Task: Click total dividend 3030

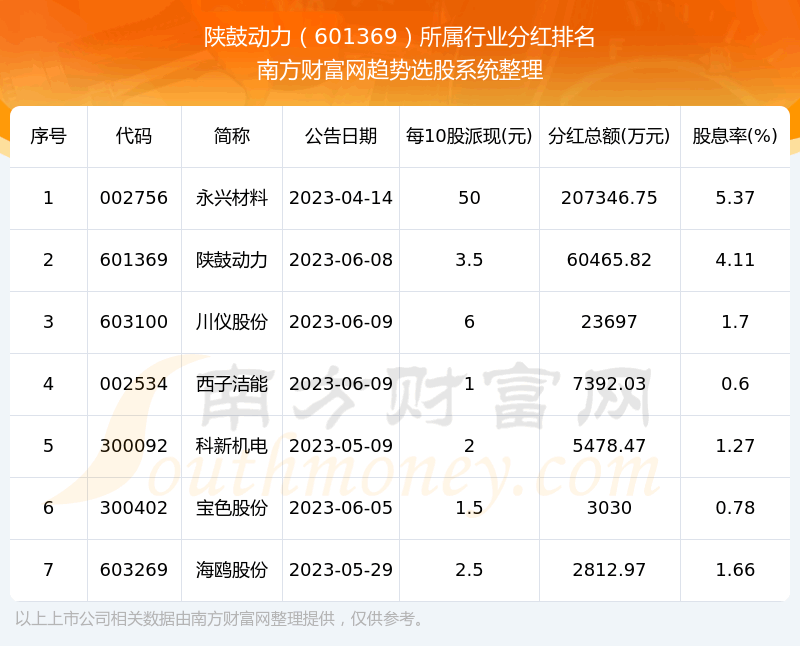Action: (x=609, y=508)
